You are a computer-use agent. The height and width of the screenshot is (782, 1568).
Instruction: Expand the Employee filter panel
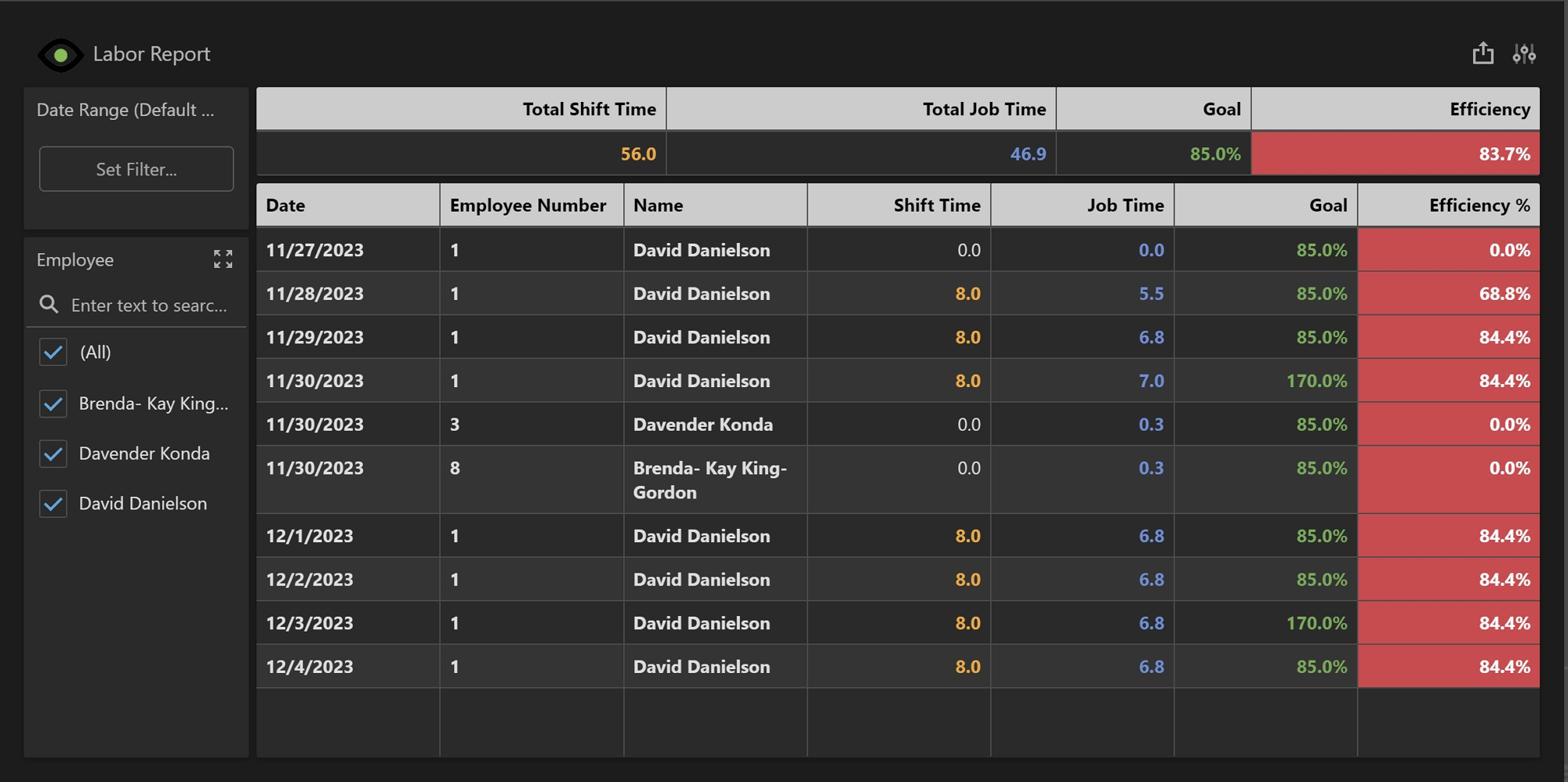tap(223, 259)
